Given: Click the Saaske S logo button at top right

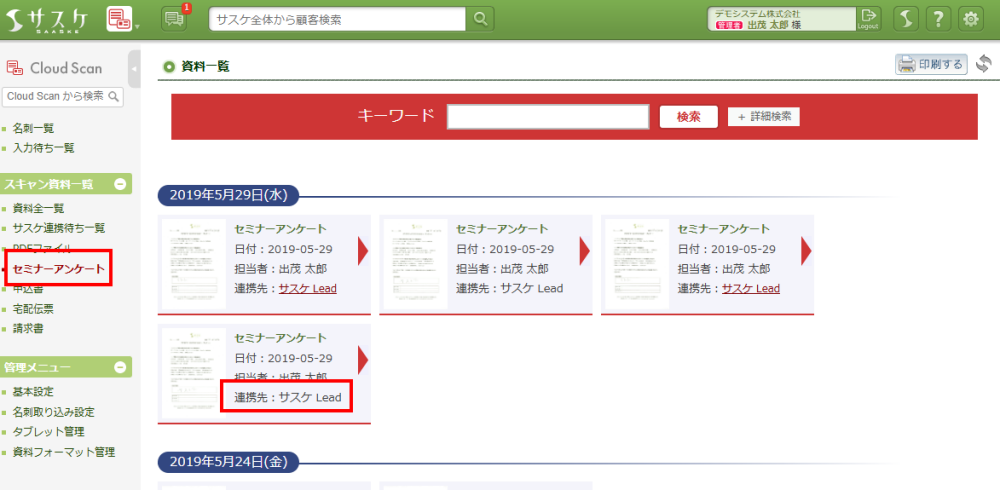Looking at the screenshot, I should tap(905, 18).
